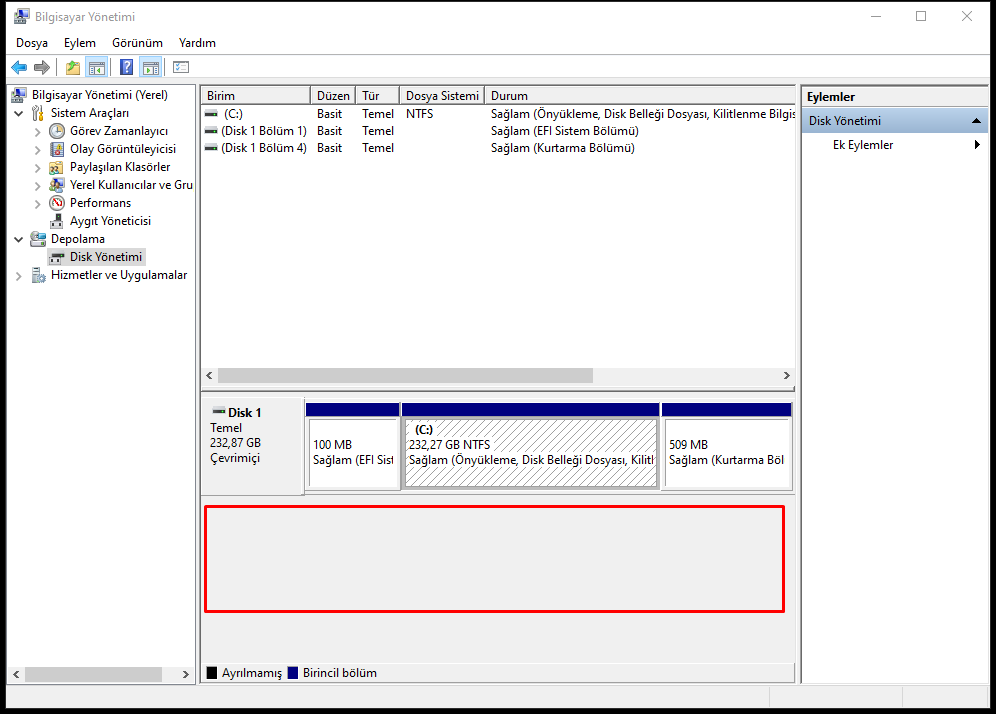The height and width of the screenshot is (714, 996).
Task: Click the volume list horizontal scrollbar thumb
Action: click(x=405, y=375)
